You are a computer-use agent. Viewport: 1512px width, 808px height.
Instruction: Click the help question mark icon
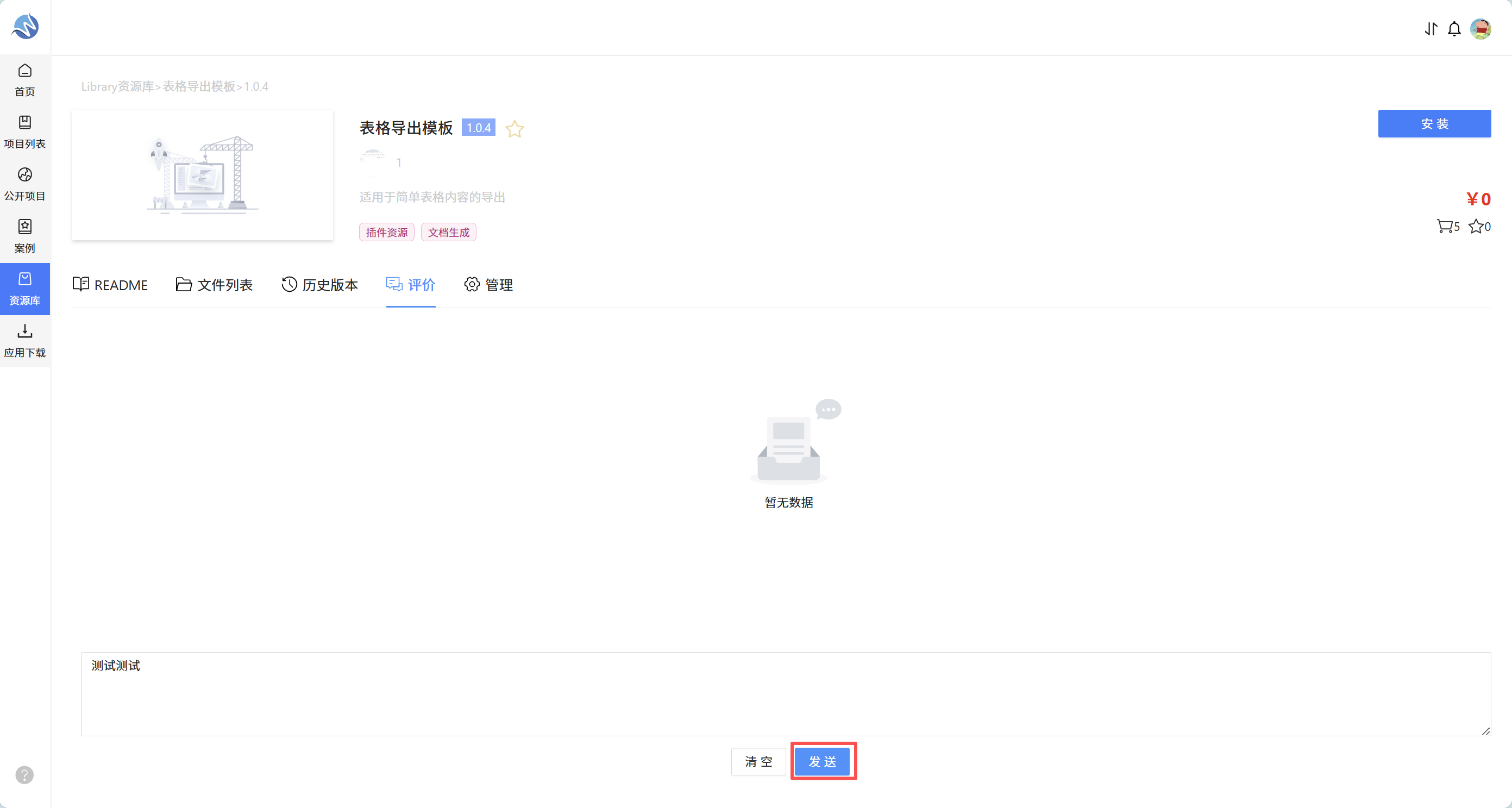(x=24, y=774)
